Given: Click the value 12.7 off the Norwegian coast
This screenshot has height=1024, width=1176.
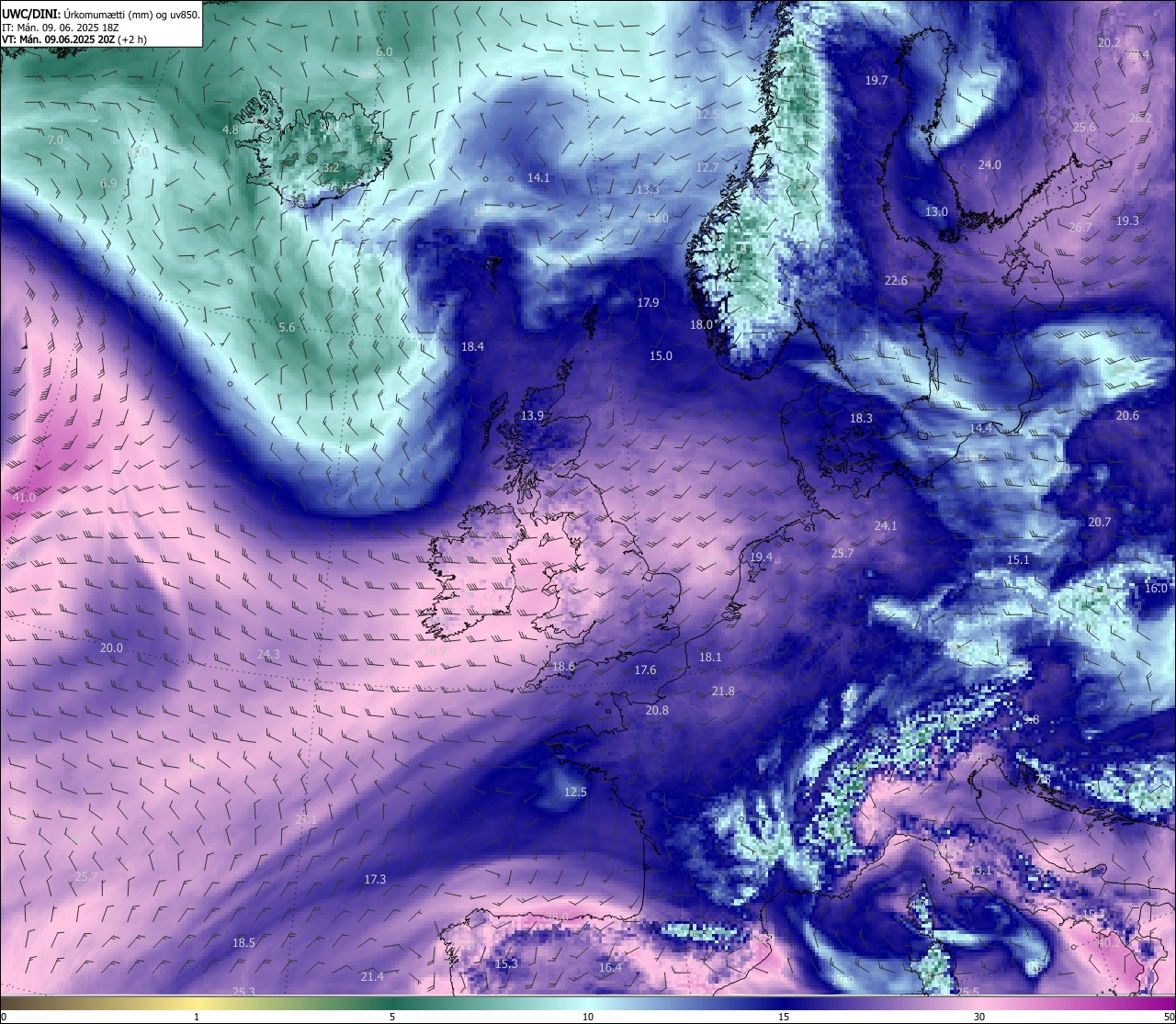Looking at the screenshot, I should point(707,168).
